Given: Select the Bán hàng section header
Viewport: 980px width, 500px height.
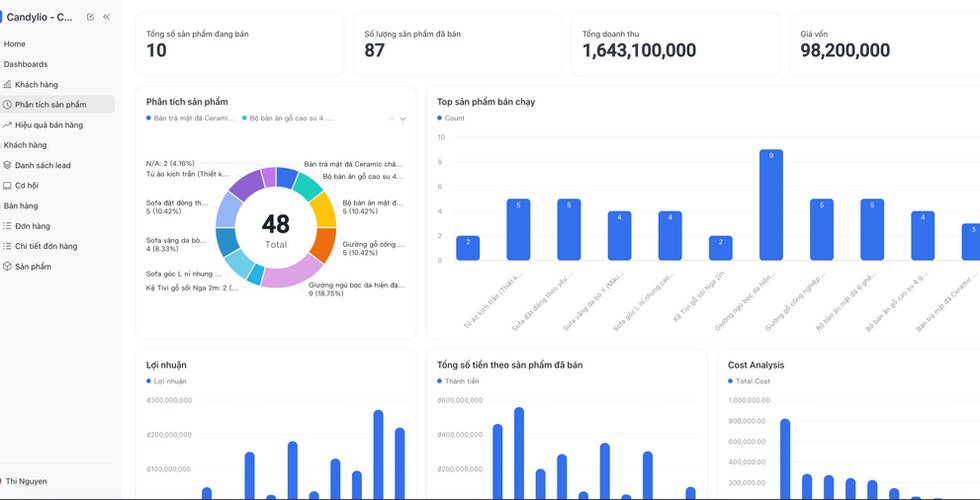Looking at the screenshot, I should click(x=21, y=206).
